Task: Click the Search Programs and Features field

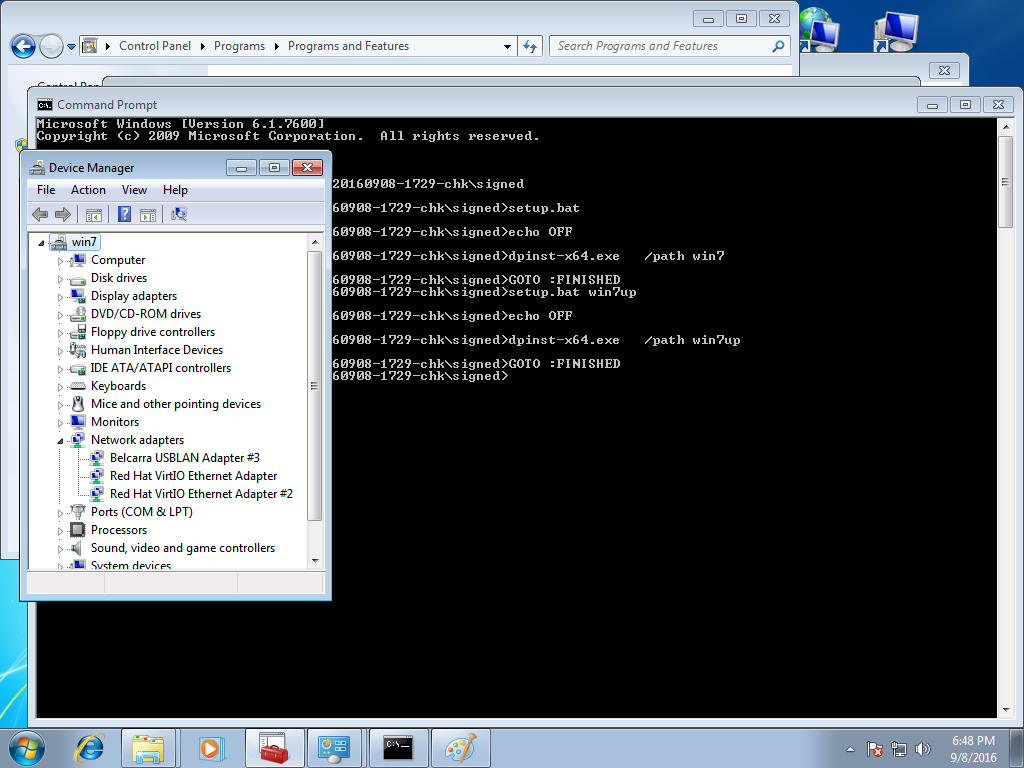Action: 669,46
